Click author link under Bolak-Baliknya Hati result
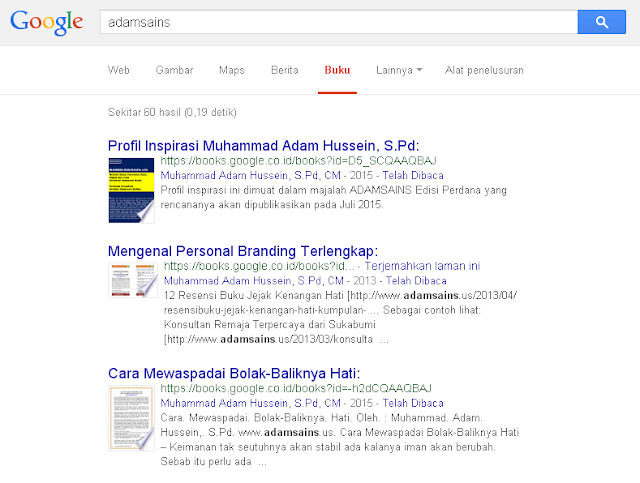This screenshot has height=483, width=640. [x=250, y=403]
